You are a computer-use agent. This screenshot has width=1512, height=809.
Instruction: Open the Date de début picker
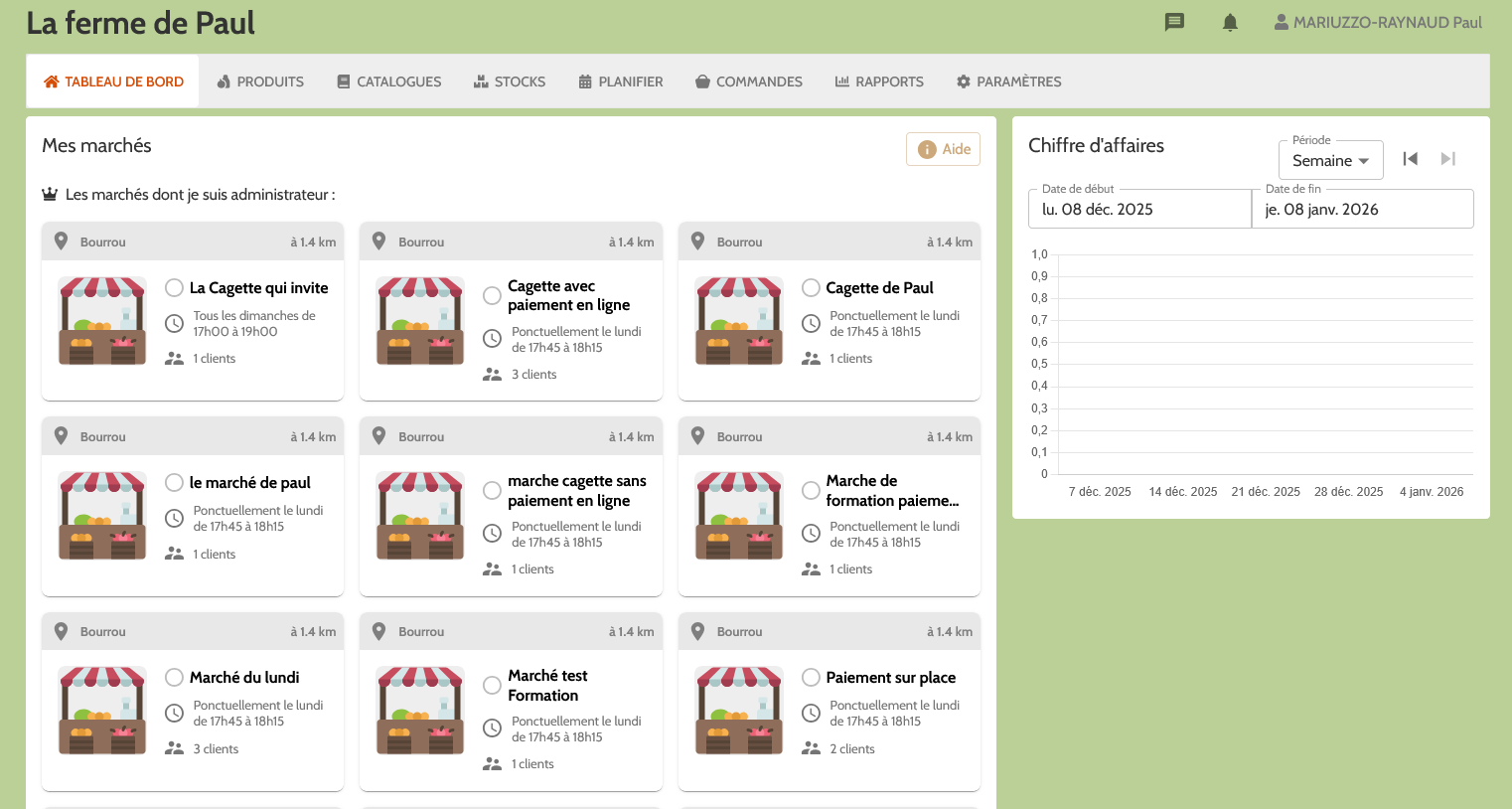click(x=1138, y=210)
